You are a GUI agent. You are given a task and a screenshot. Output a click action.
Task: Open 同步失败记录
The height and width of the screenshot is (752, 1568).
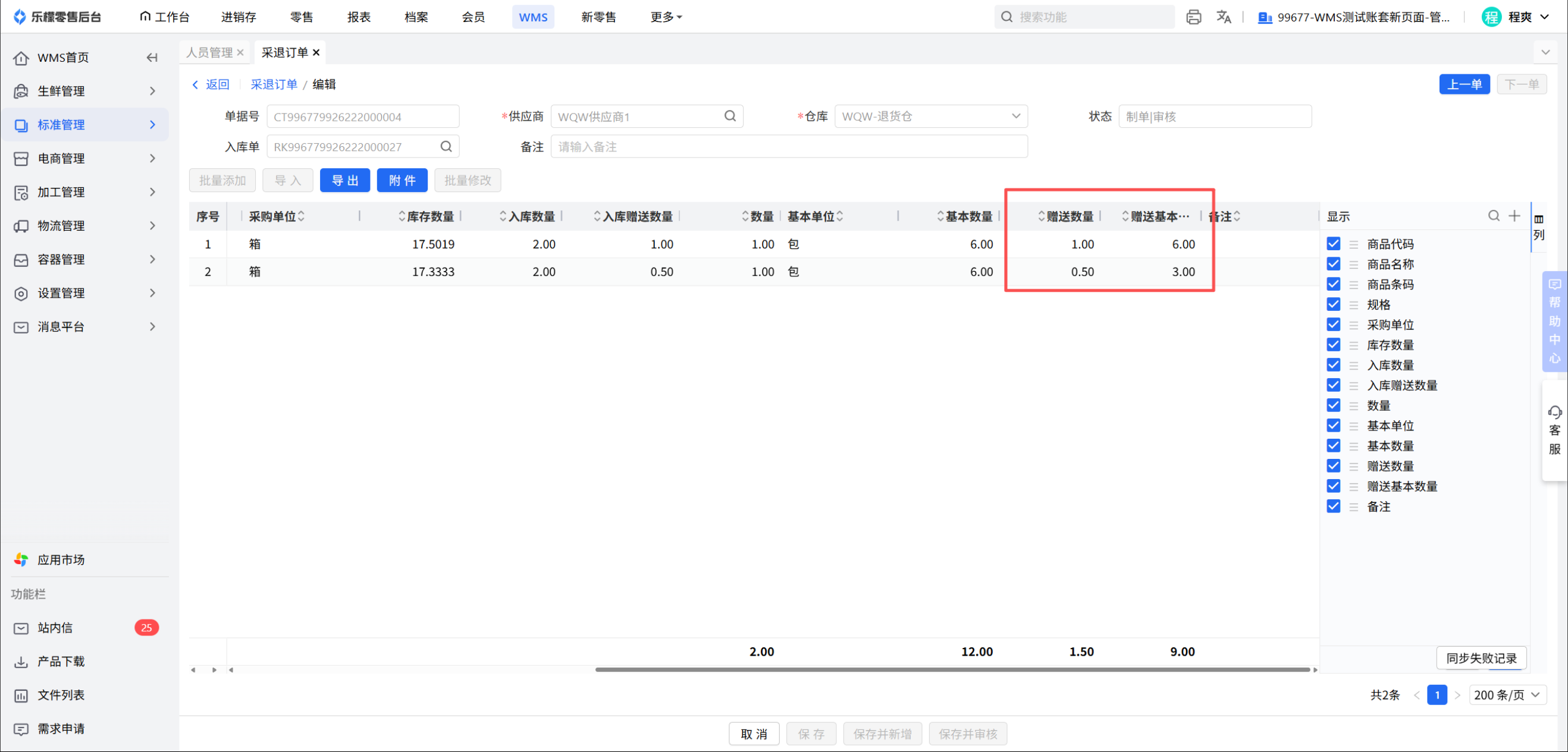click(1482, 657)
